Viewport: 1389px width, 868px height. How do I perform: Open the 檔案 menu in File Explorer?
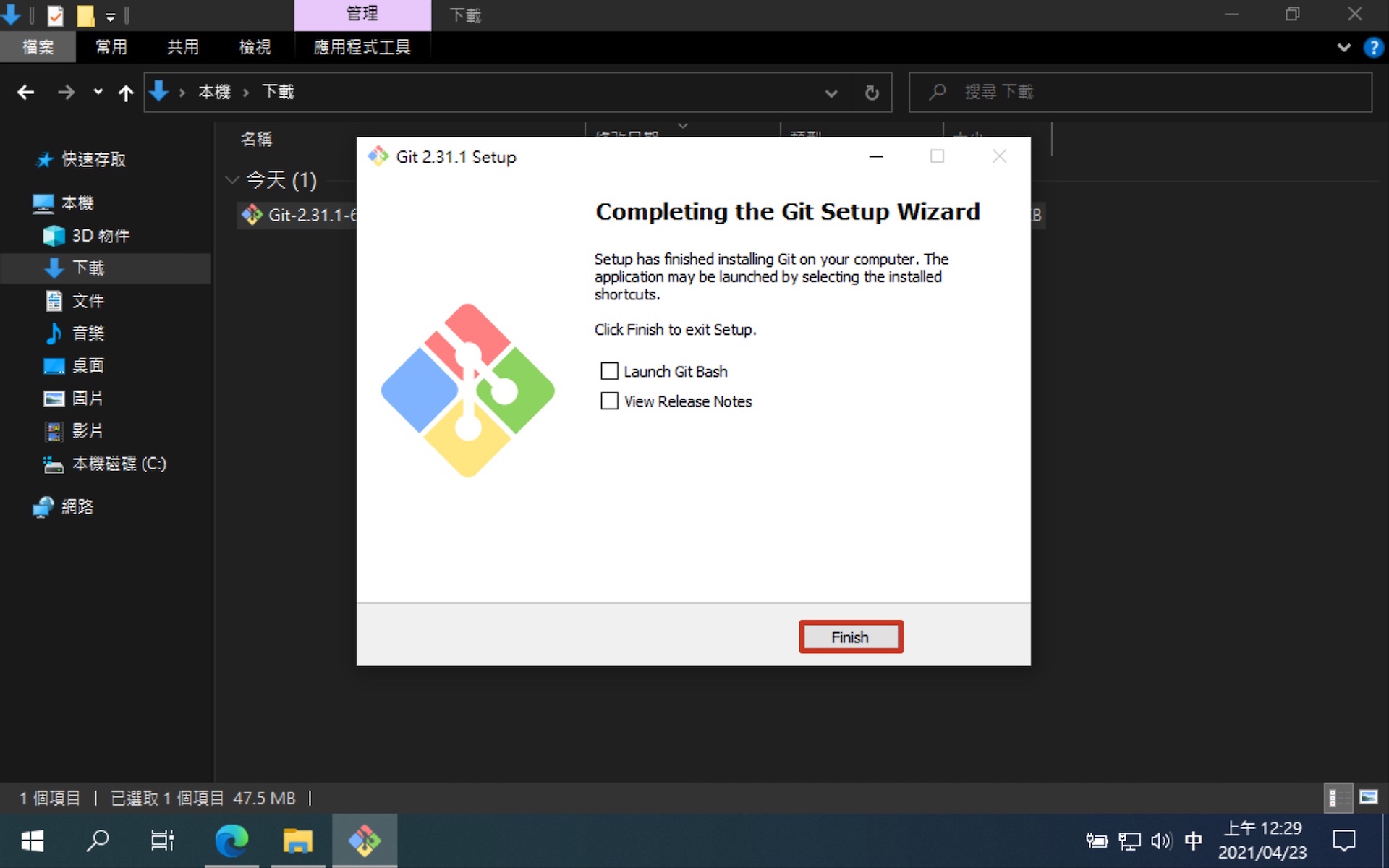click(38, 47)
